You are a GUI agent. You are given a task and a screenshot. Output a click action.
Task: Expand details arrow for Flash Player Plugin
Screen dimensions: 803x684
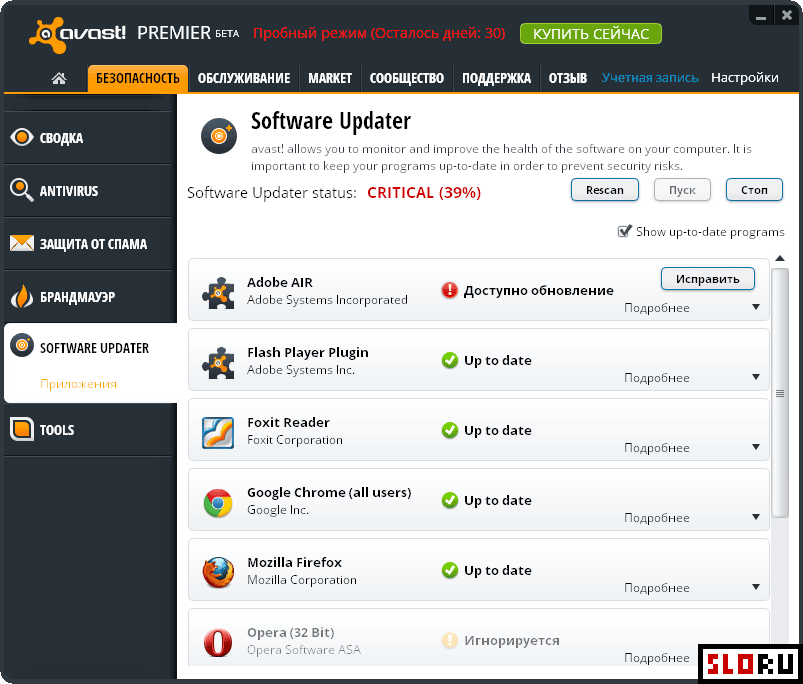(x=756, y=377)
